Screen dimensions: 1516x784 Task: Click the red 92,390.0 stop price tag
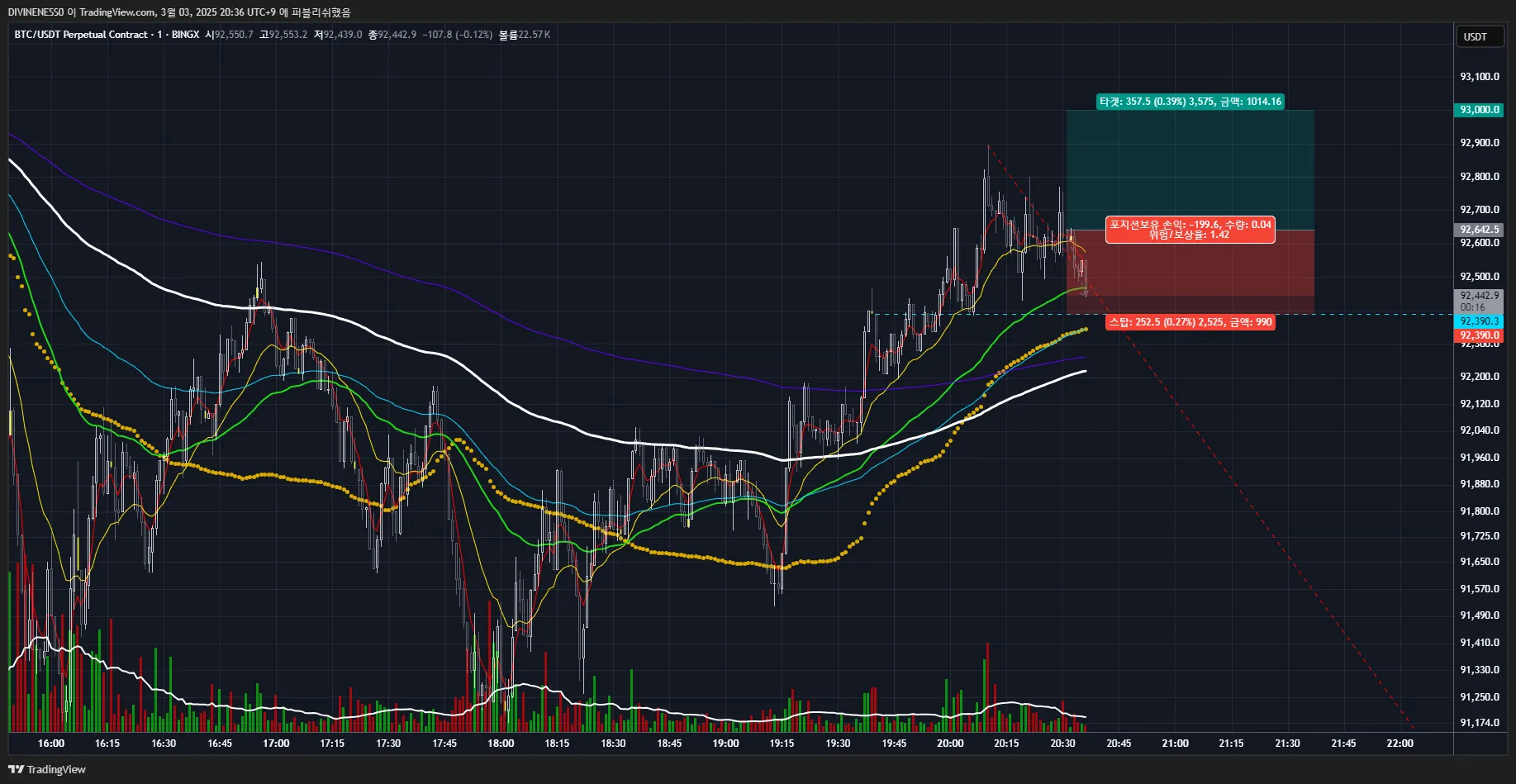click(x=1479, y=335)
